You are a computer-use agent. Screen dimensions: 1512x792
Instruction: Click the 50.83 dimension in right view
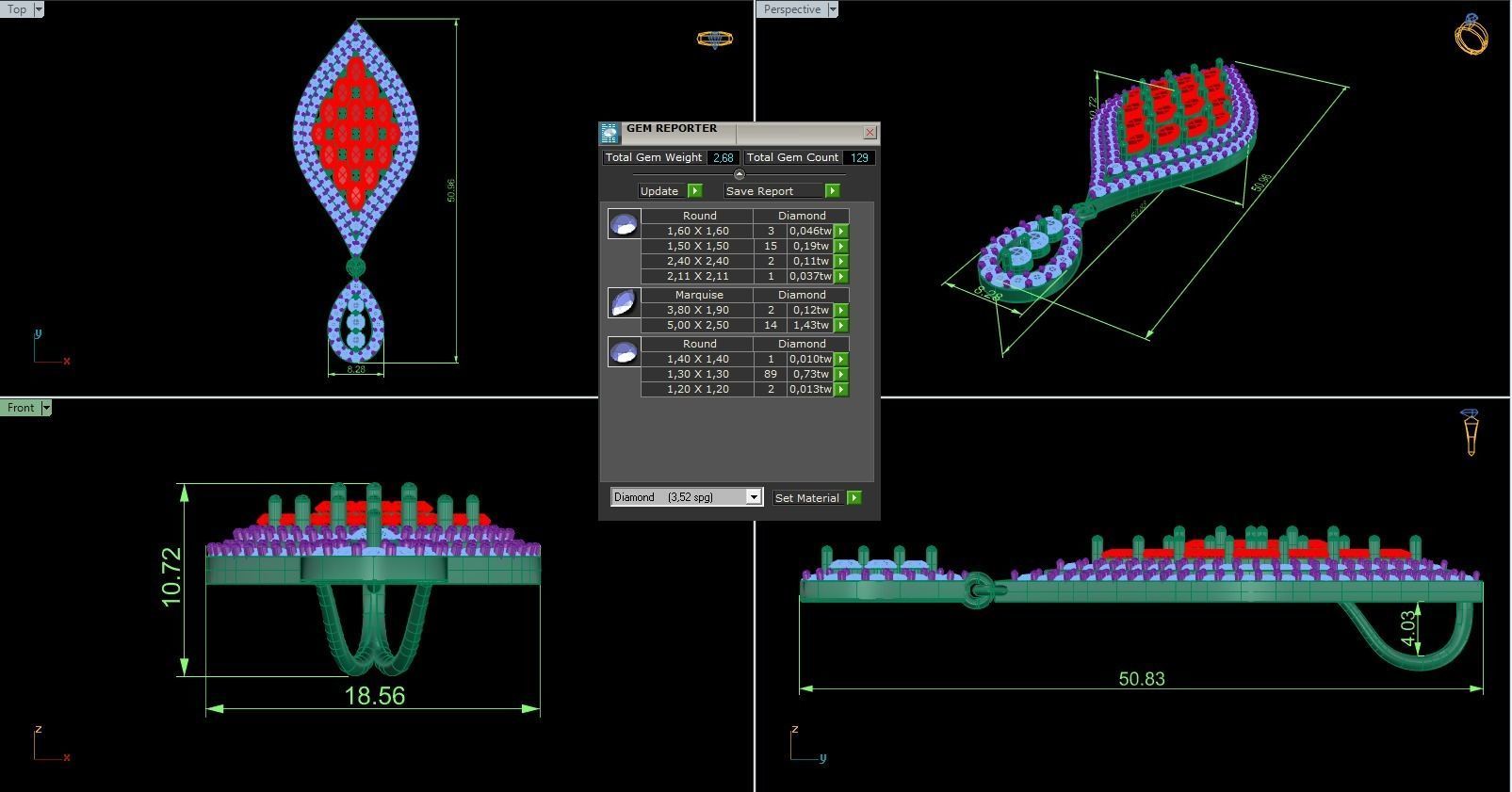[1141, 679]
